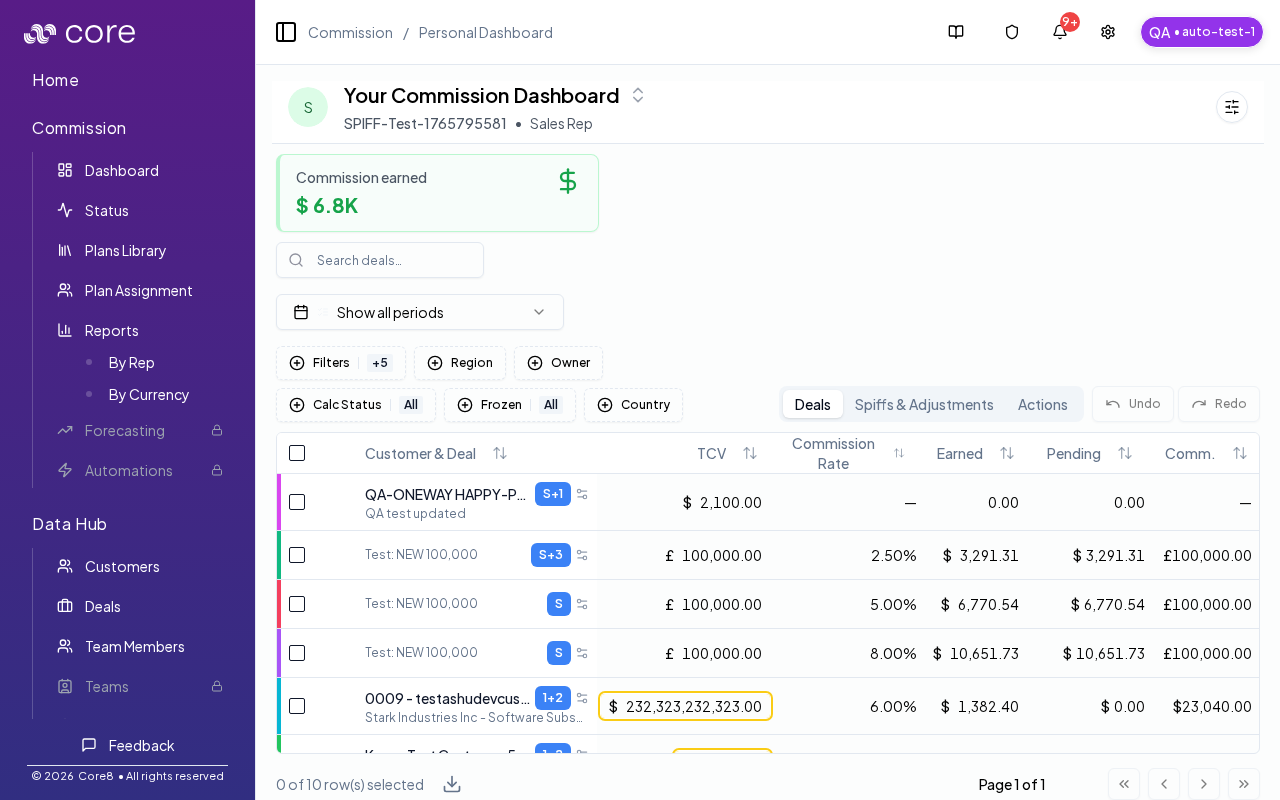Switch to the Spiffs & Adjustments tab

[x=924, y=404]
